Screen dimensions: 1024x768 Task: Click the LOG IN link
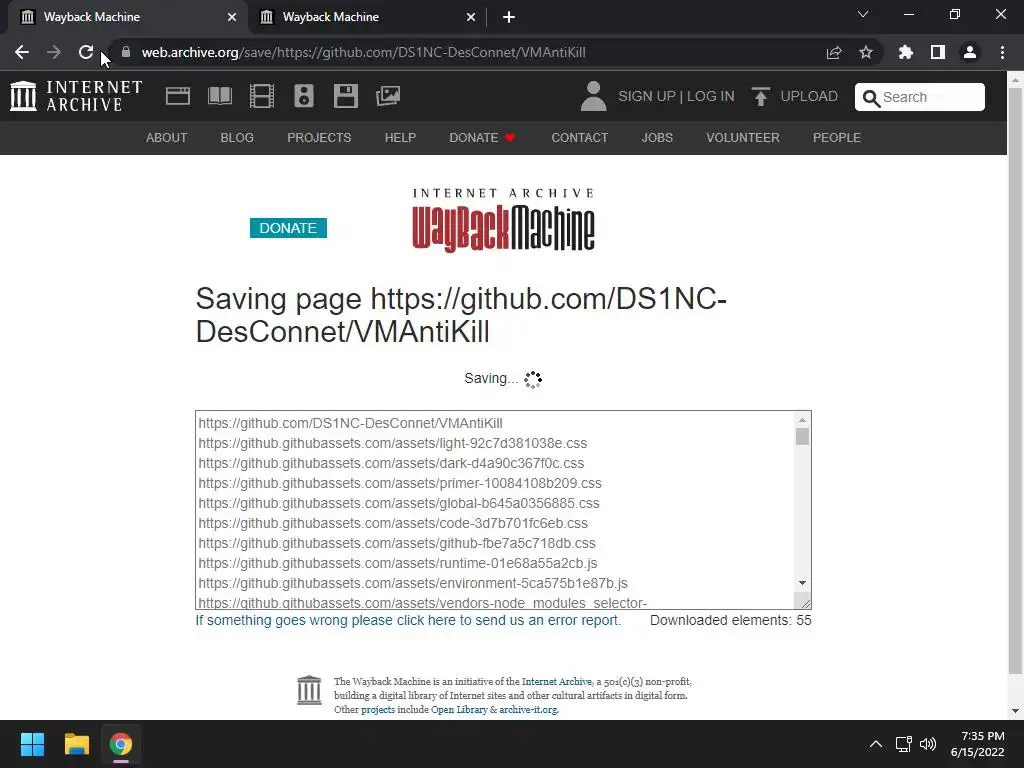tap(711, 96)
